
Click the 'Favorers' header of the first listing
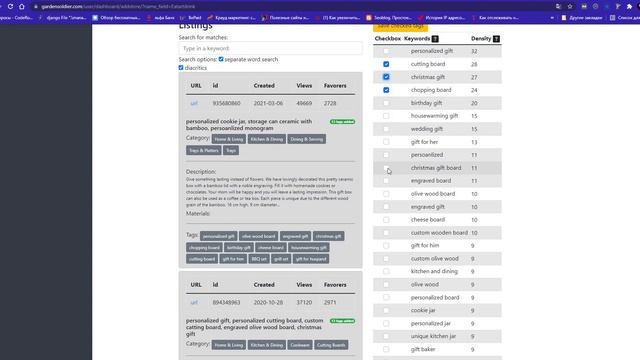335,86
